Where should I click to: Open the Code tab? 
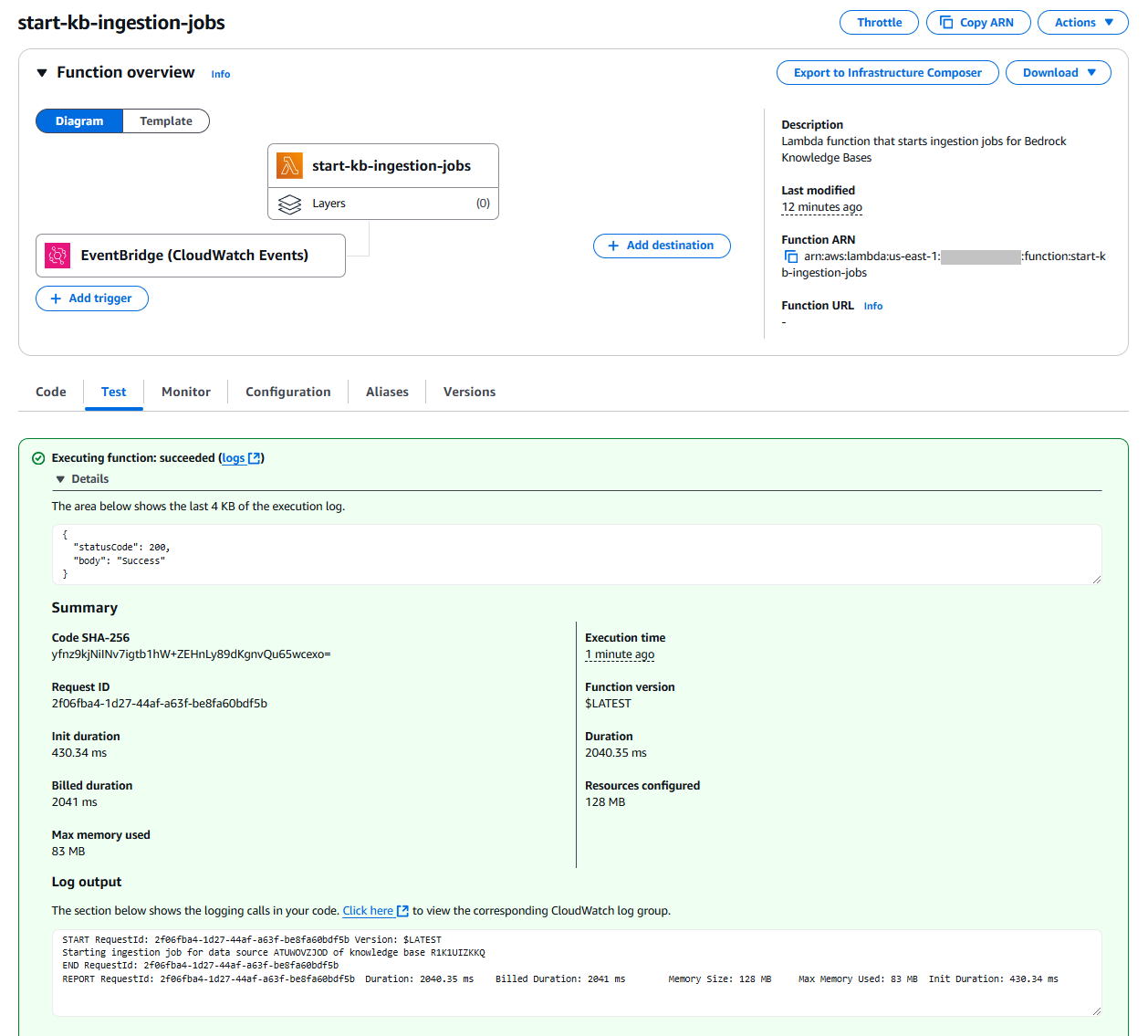[x=51, y=392]
